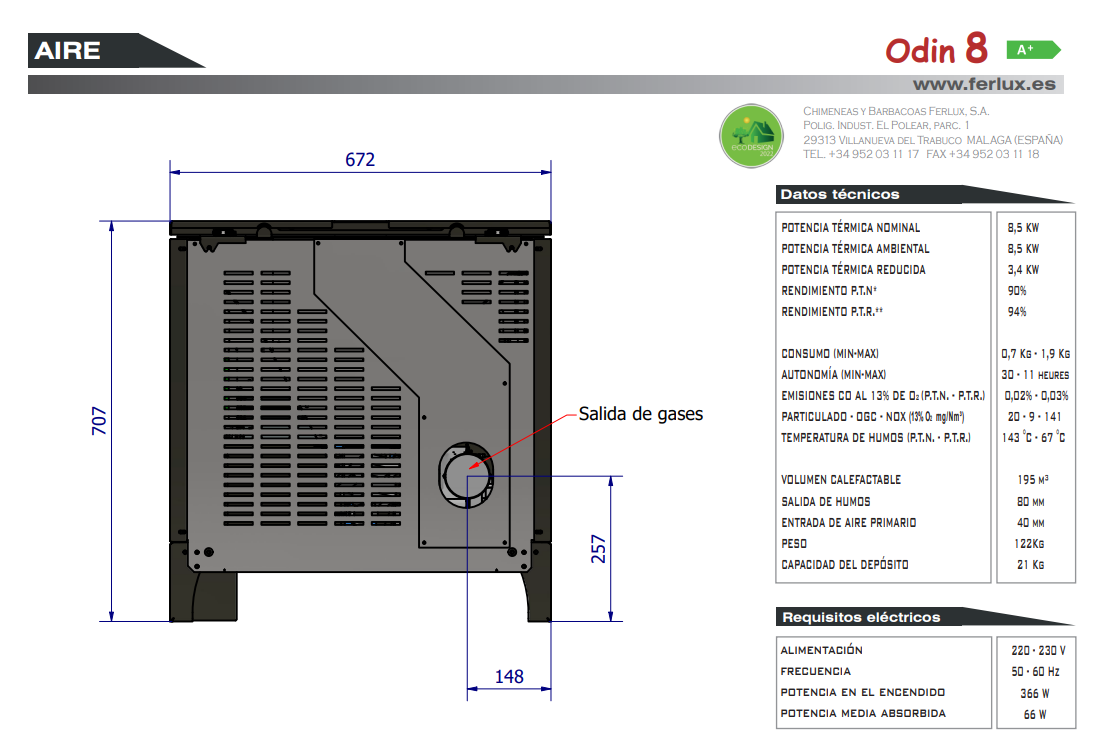
Task: Click the 20 - 9 - 141 value
Action: click(1034, 416)
